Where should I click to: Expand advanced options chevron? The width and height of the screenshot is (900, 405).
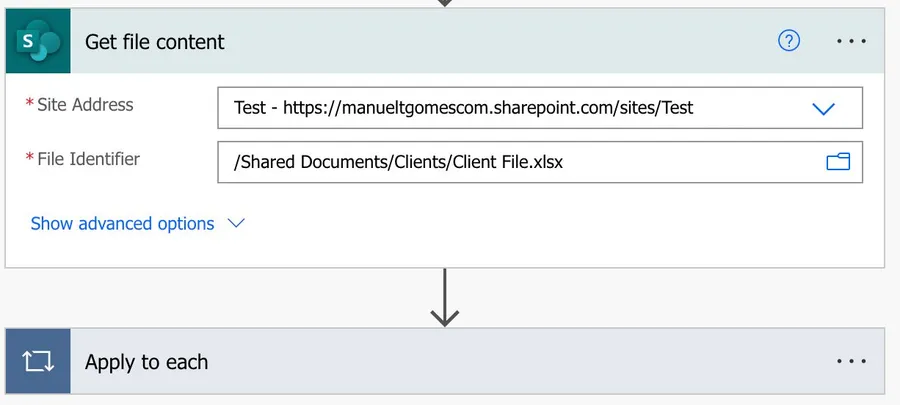click(x=237, y=224)
